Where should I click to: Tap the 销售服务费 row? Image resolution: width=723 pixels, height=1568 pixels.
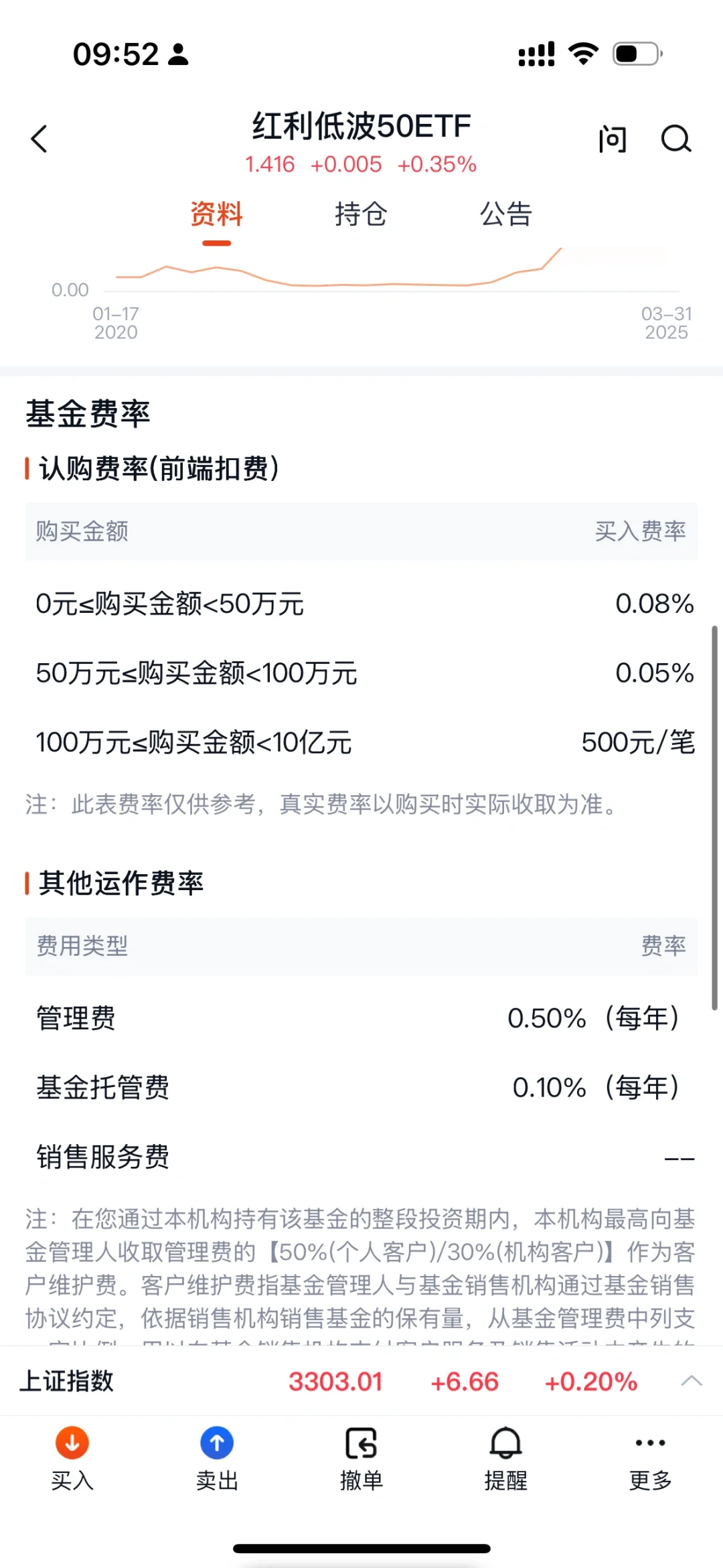(x=361, y=1157)
